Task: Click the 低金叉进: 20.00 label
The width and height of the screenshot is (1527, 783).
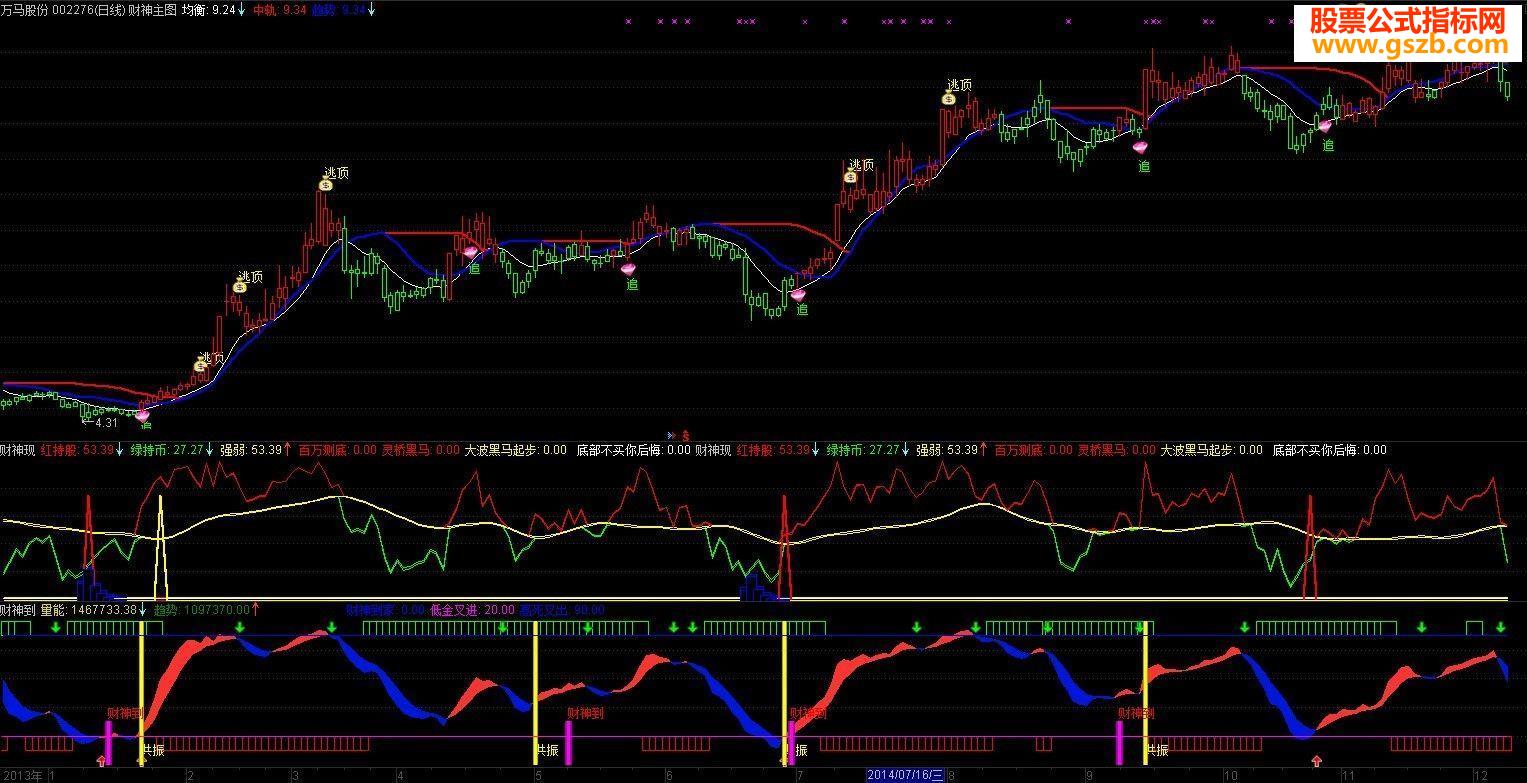Action: pos(472,609)
